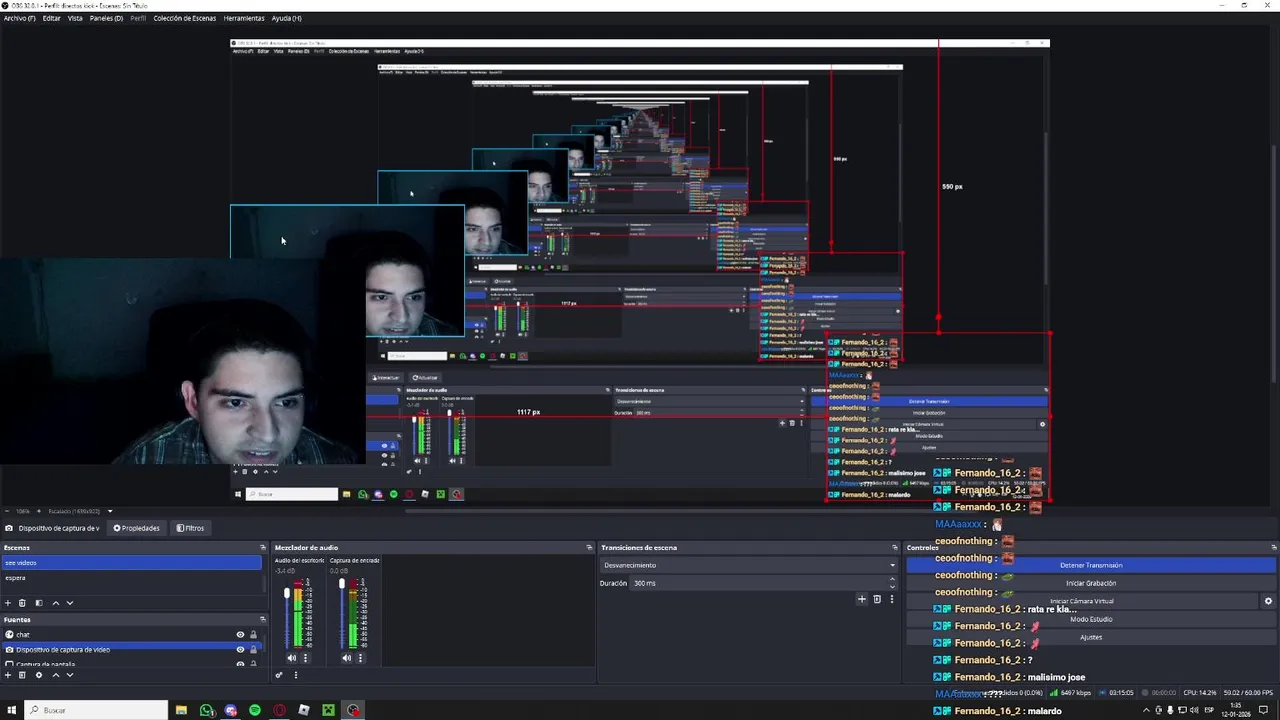Open virtual camera settings gear icon
Image resolution: width=1280 pixels, height=720 pixels.
pyautogui.click(x=1268, y=601)
